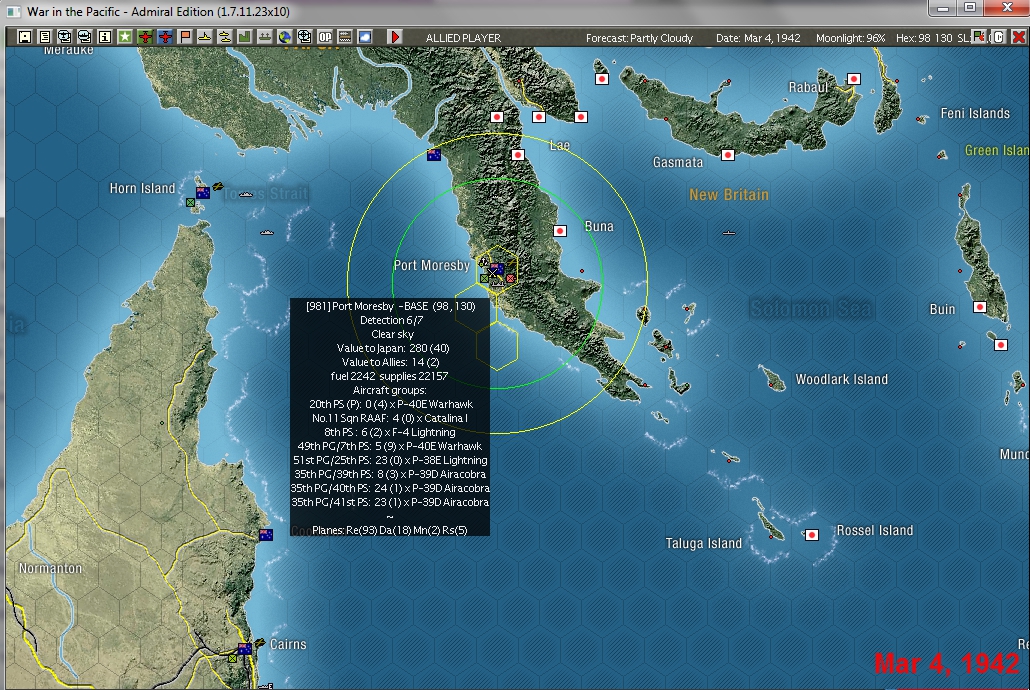Select the Port Moresby base hex units
The height and width of the screenshot is (690, 1030).
(497, 269)
